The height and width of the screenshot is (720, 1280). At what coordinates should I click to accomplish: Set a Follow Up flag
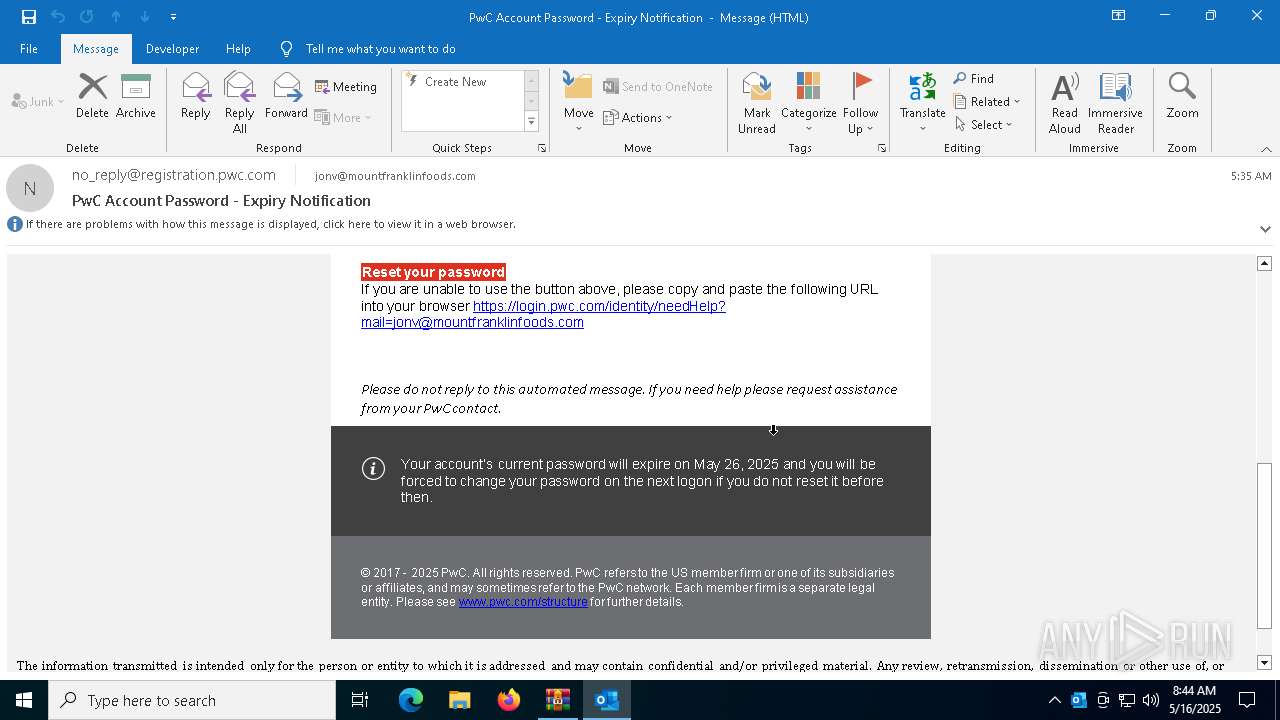860,103
